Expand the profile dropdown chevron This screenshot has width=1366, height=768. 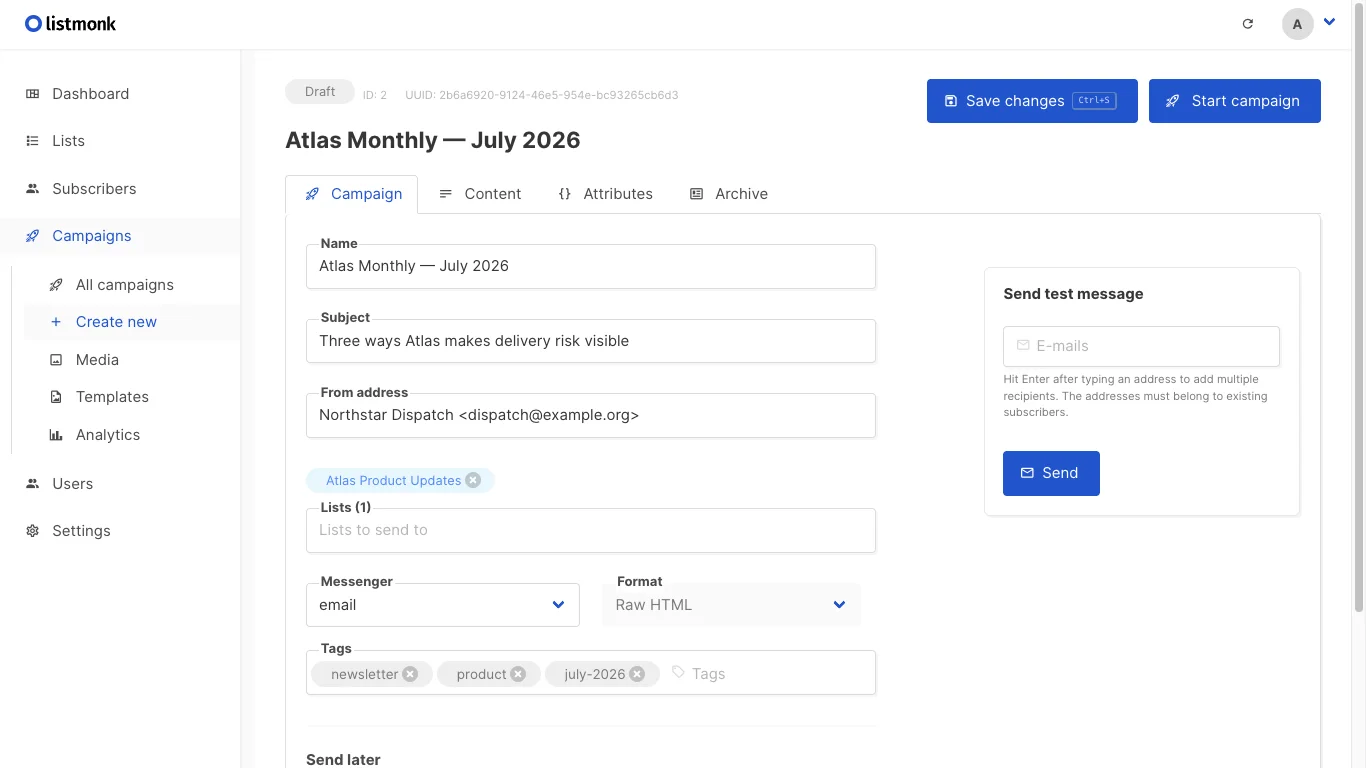click(1330, 22)
